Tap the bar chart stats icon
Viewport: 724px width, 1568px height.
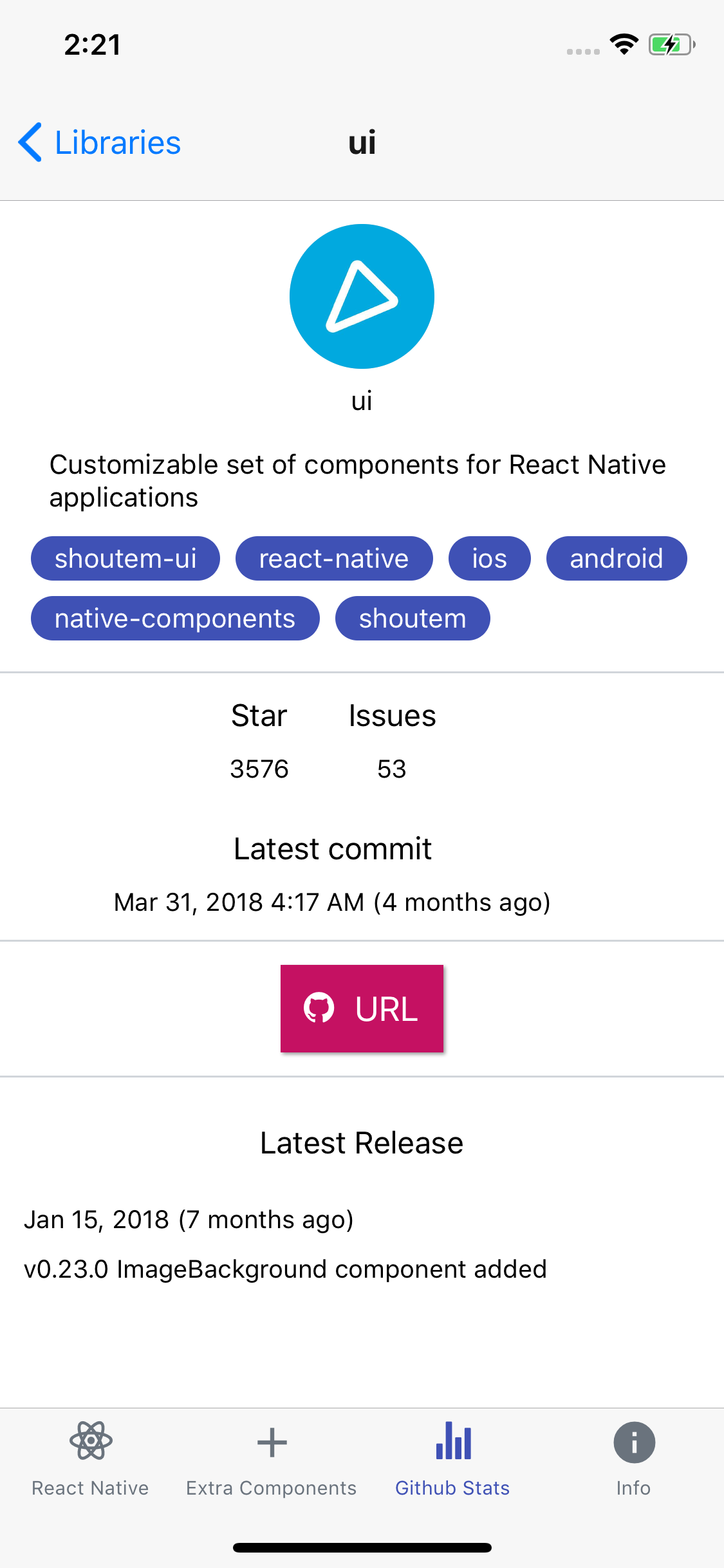click(453, 1441)
